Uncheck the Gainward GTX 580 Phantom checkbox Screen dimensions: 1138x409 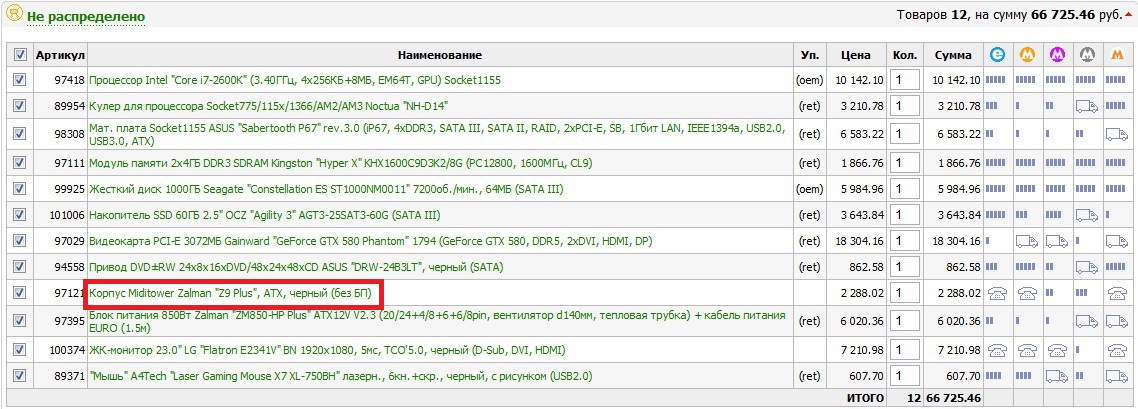(x=20, y=241)
